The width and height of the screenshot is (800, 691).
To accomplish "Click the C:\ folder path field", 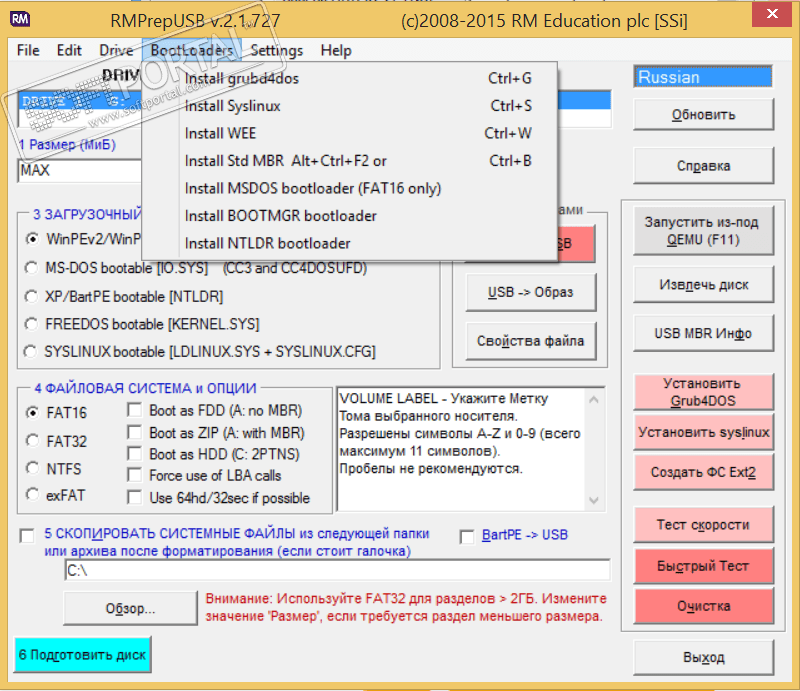I will pos(338,570).
